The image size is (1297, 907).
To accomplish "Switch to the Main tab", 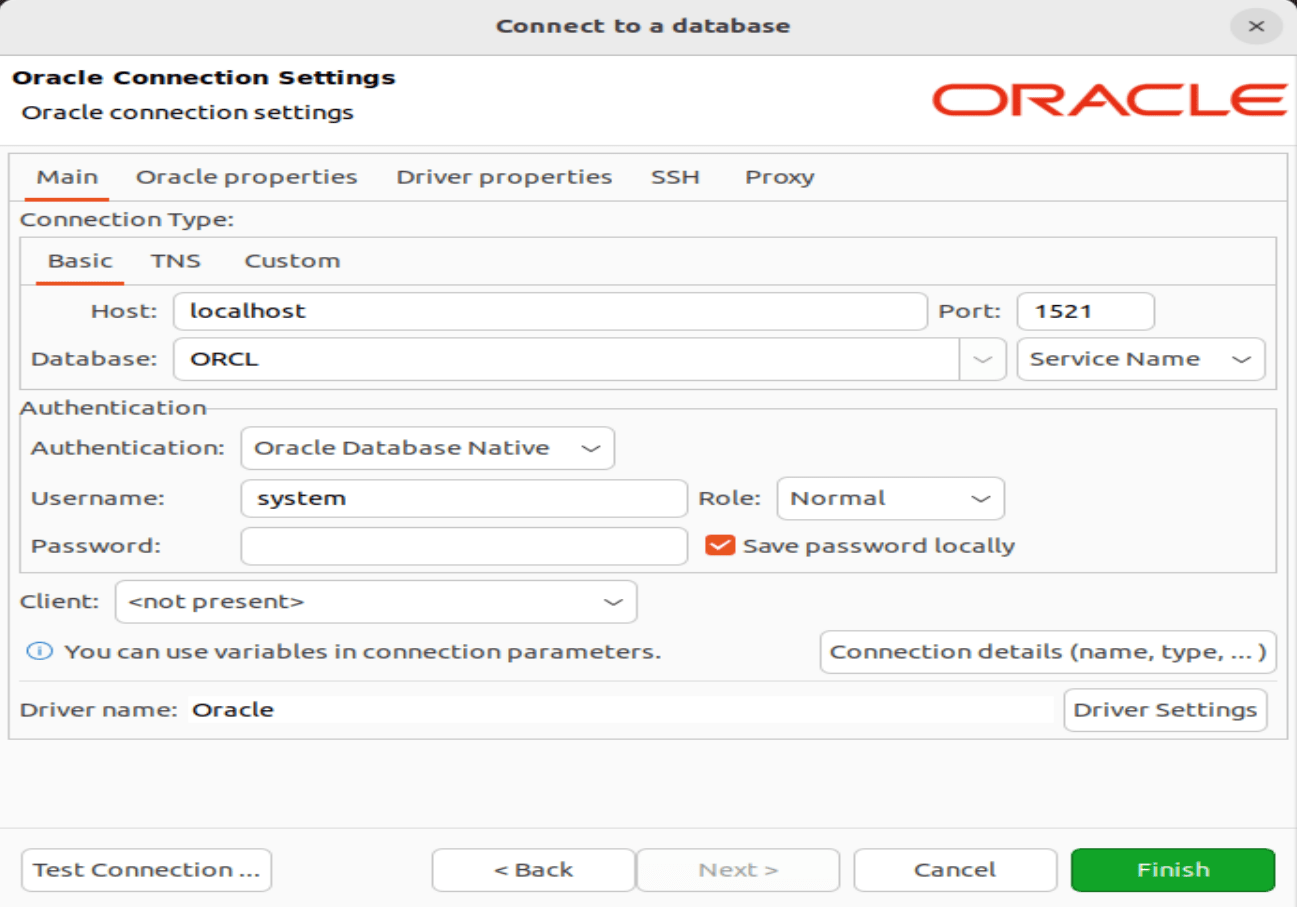I will click(67, 177).
